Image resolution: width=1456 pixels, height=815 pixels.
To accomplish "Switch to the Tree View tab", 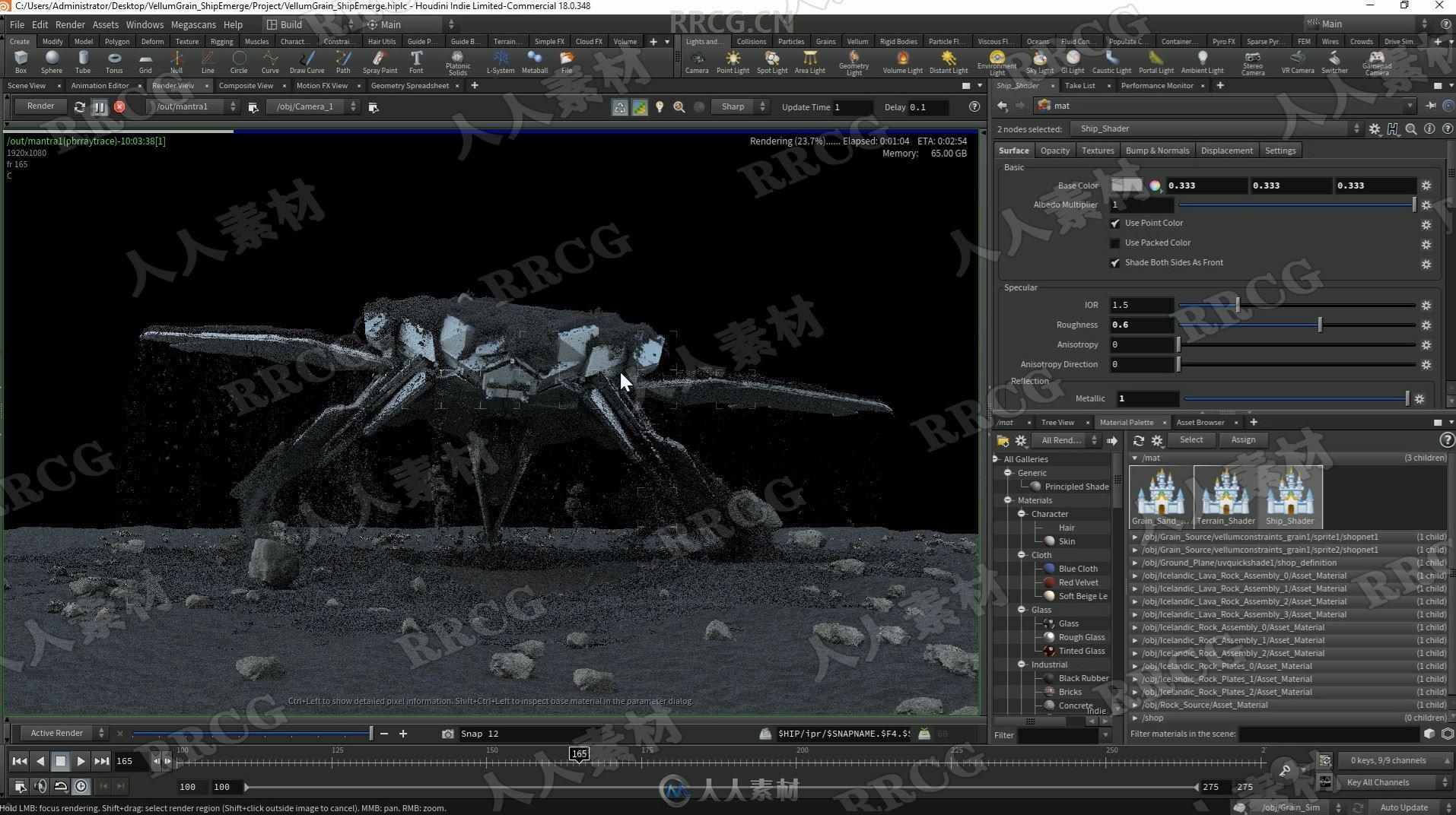I will pyautogui.click(x=1057, y=423).
